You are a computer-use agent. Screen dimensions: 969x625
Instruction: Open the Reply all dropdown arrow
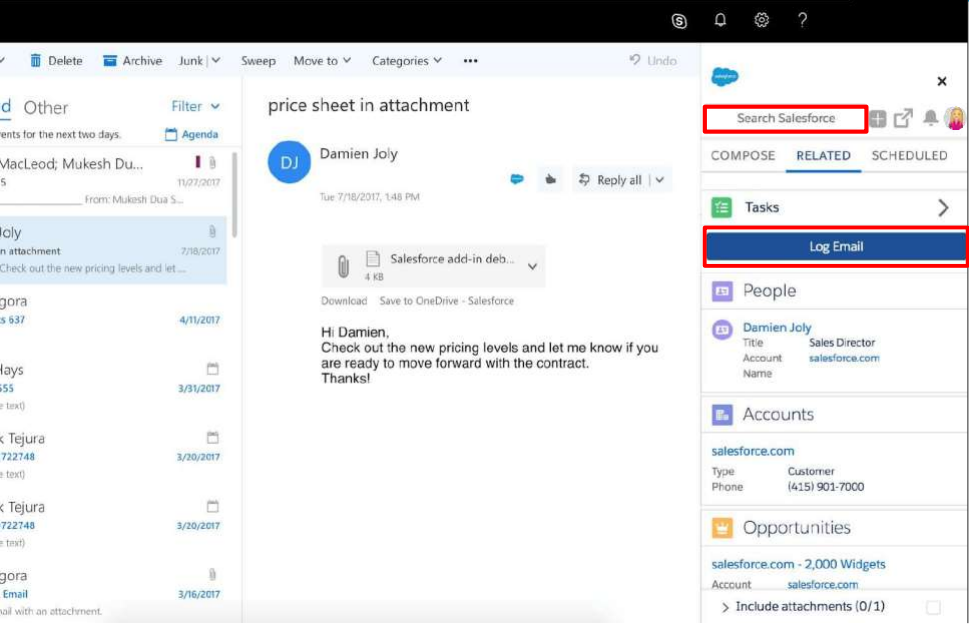click(658, 180)
